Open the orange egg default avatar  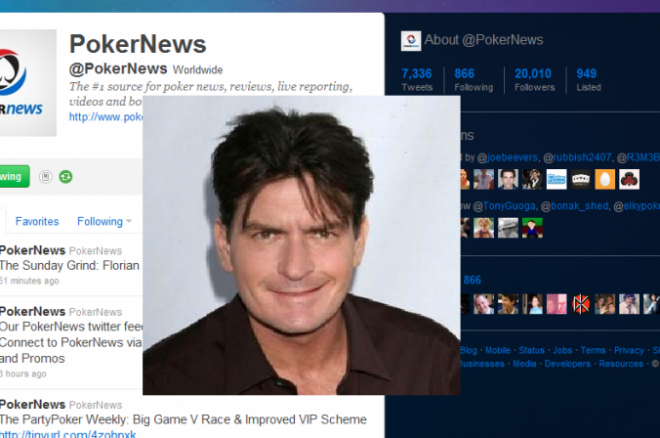[605, 179]
